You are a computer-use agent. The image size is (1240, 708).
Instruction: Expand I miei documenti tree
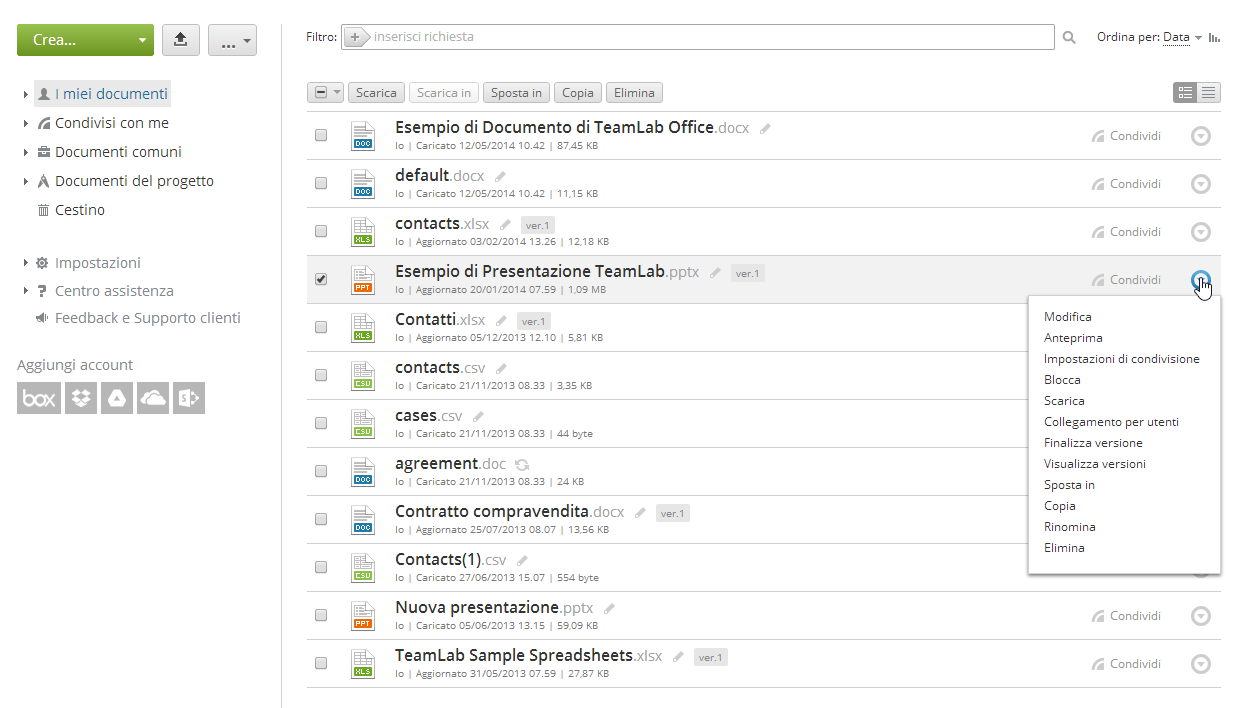coord(26,94)
